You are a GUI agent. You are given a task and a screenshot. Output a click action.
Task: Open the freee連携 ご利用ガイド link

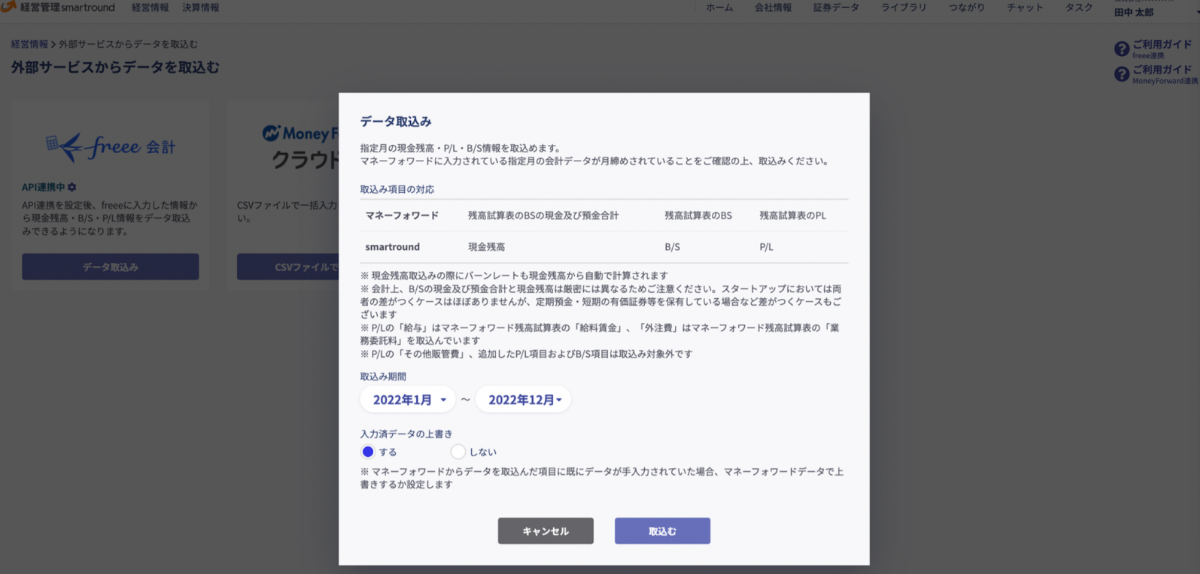pos(1162,49)
